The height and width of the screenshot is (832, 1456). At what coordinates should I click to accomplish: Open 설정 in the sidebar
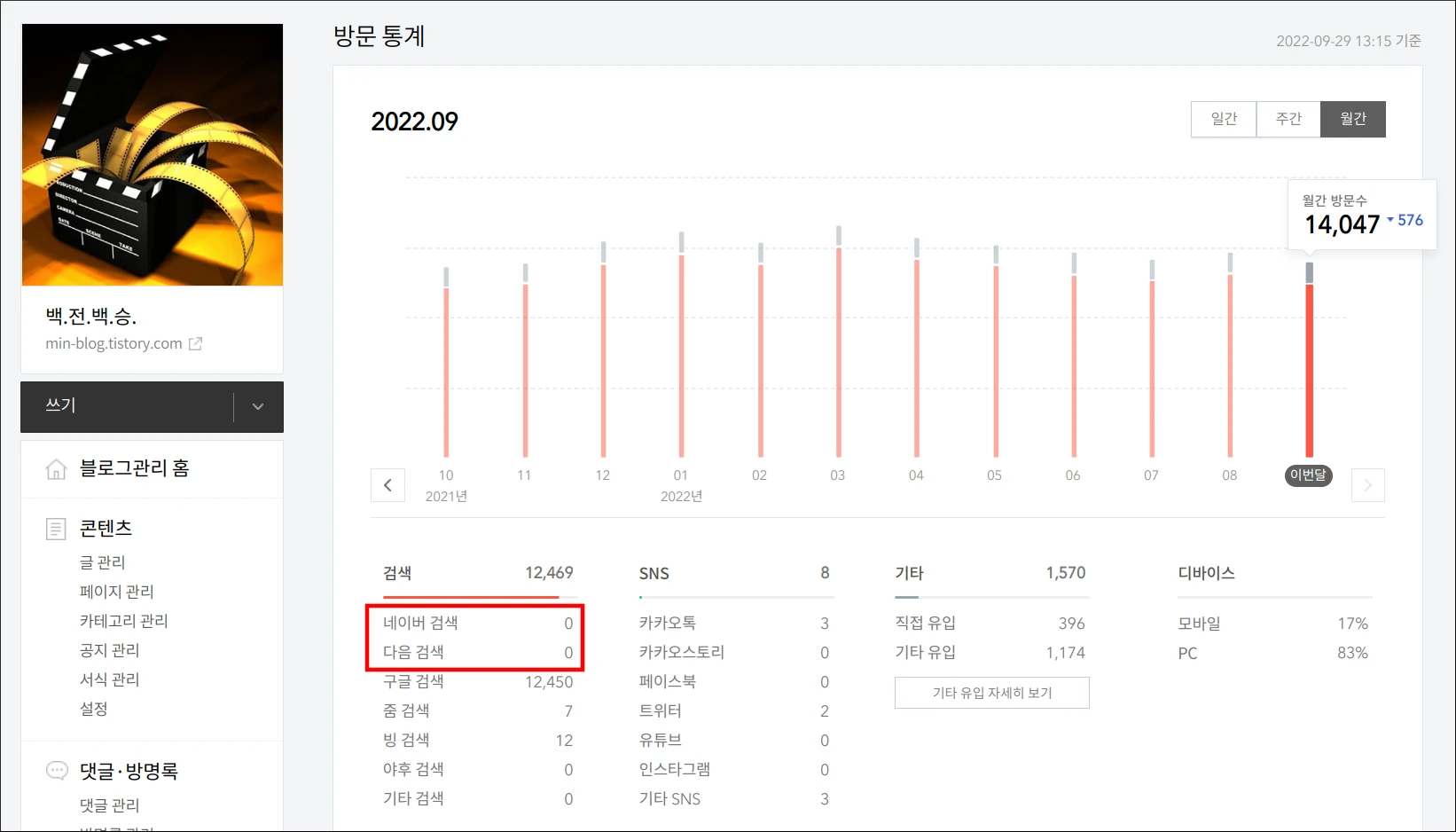[x=94, y=708]
